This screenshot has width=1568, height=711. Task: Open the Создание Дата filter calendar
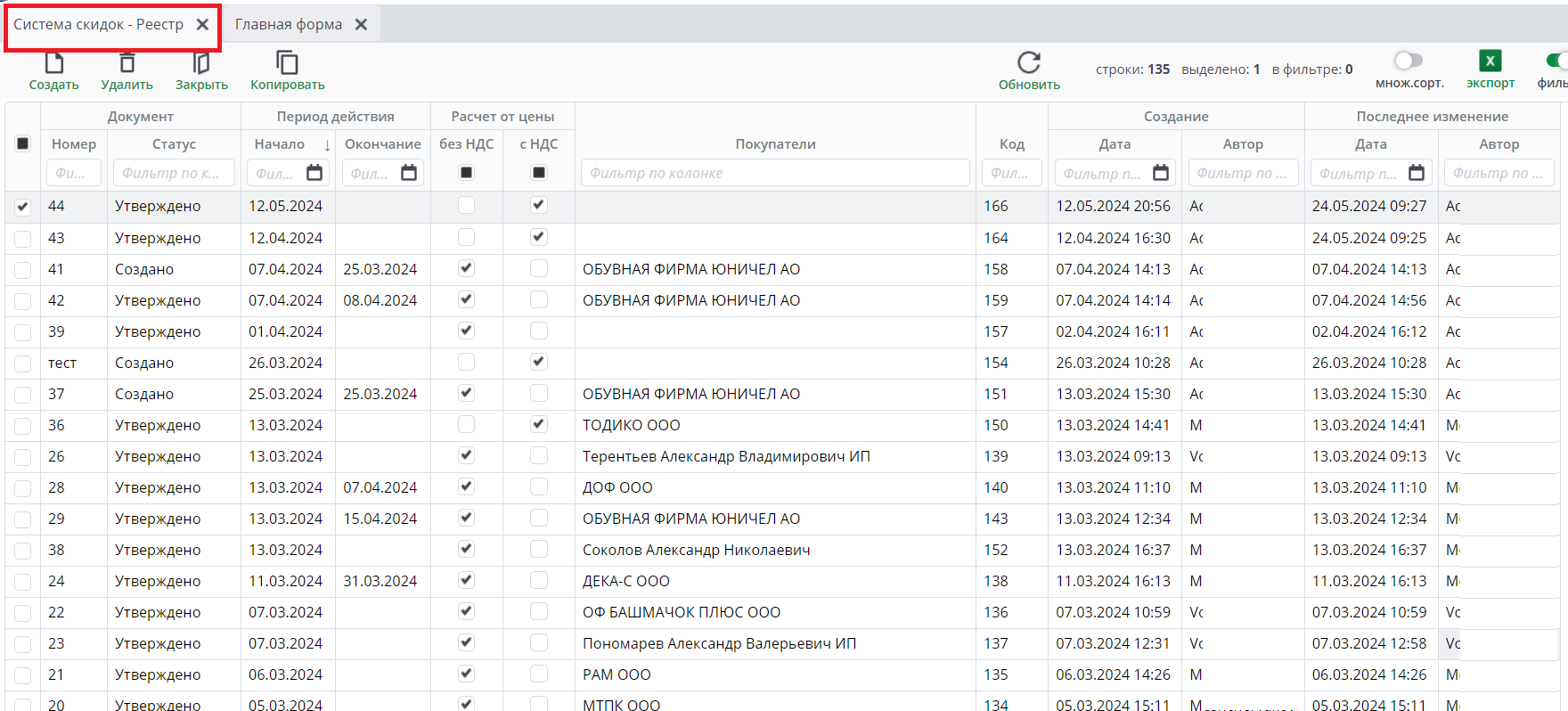coord(1160,173)
